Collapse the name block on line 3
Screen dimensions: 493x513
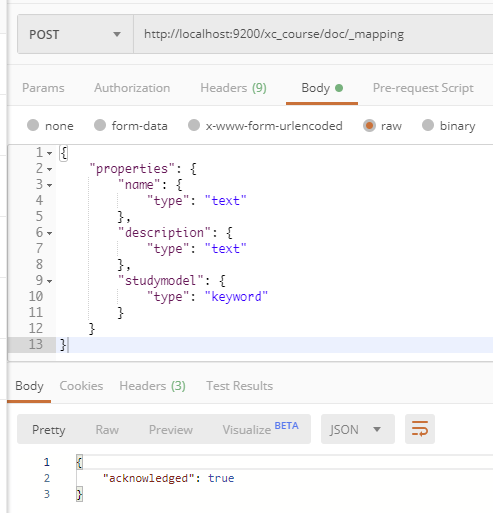click(50, 185)
